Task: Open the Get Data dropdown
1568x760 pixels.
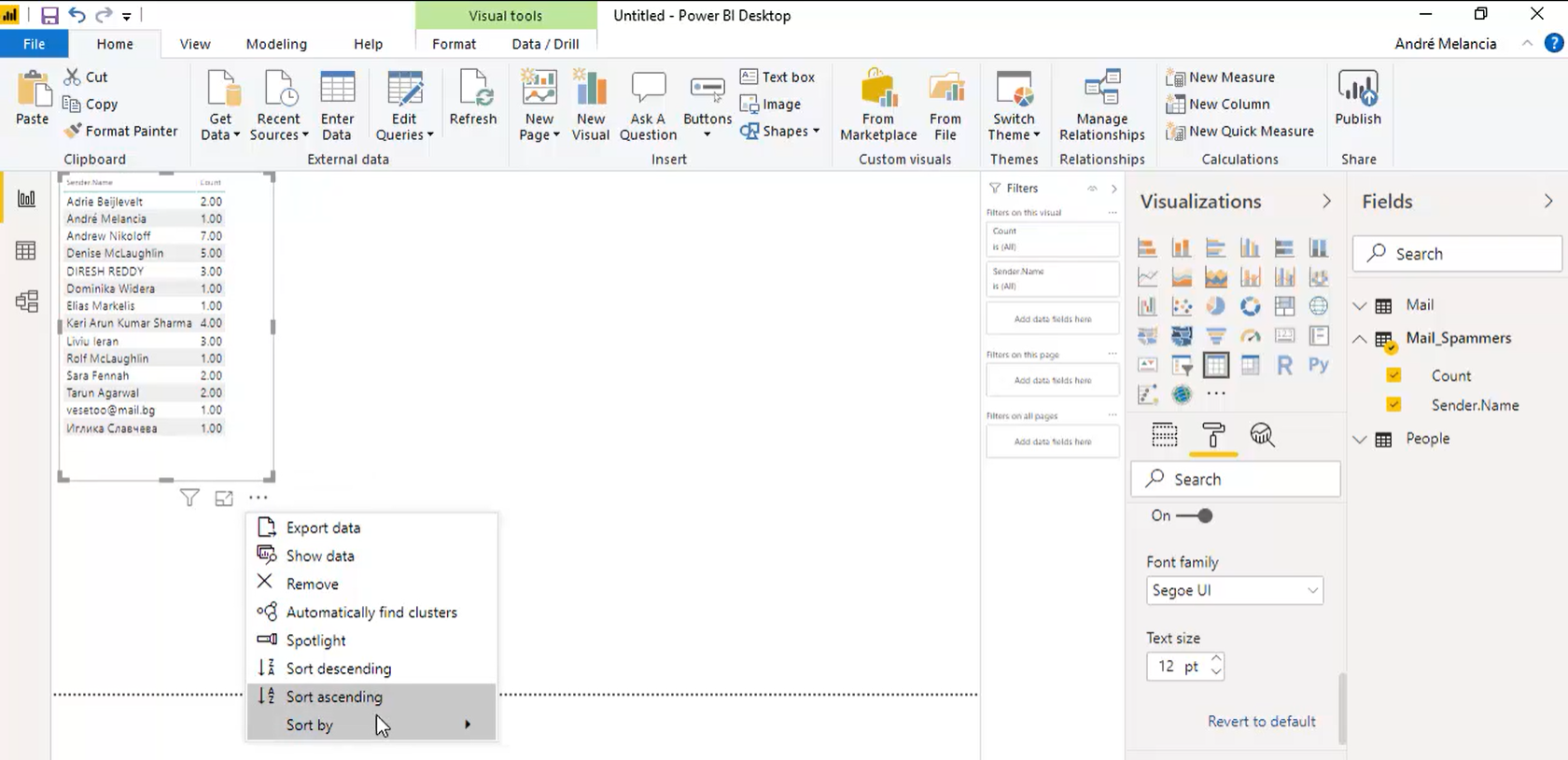Action: tap(220, 106)
